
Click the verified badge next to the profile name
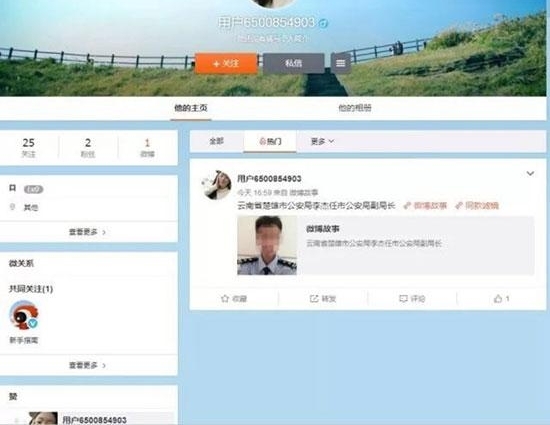click(x=323, y=23)
